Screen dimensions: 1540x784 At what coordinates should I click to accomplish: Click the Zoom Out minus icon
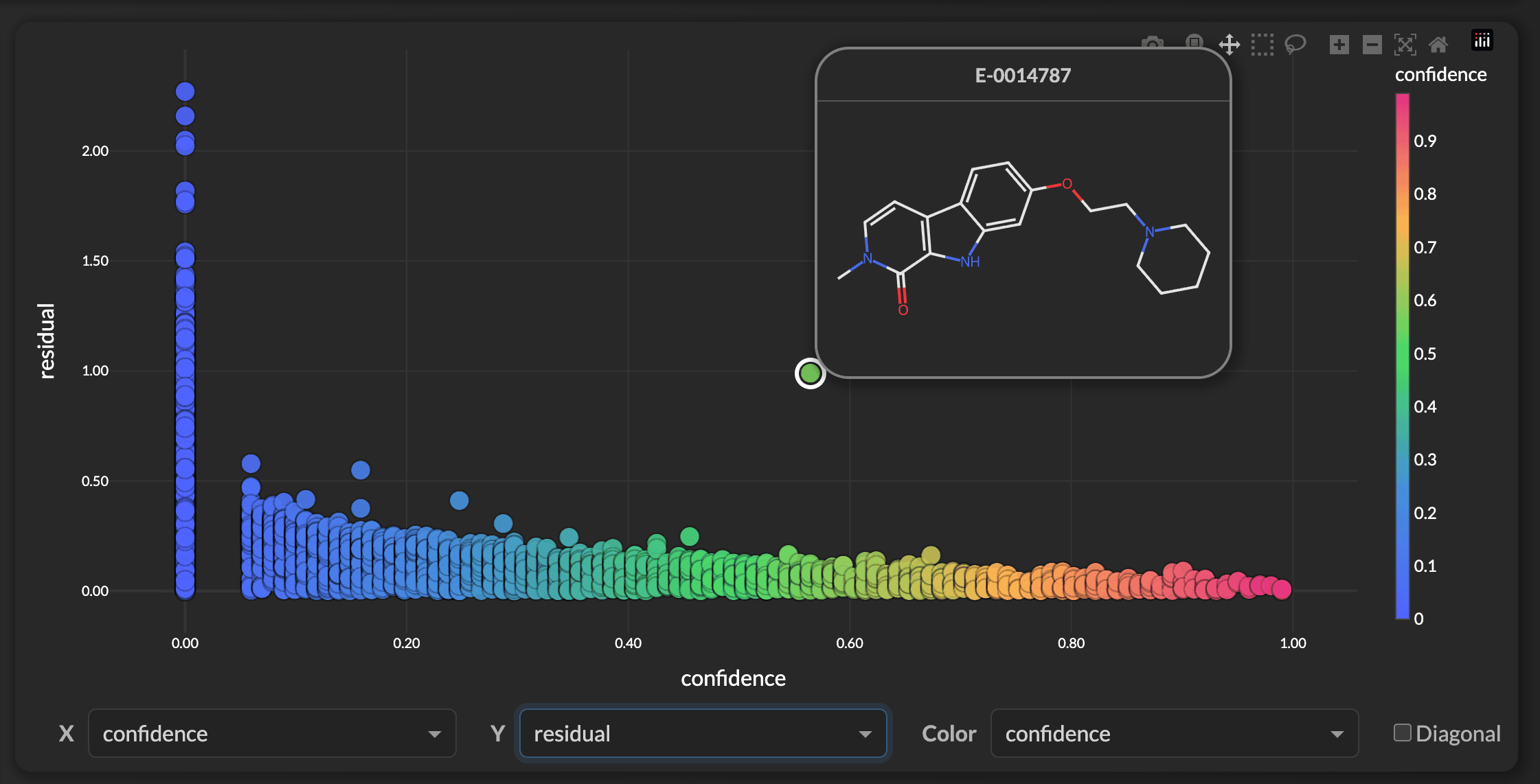pyautogui.click(x=1372, y=45)
